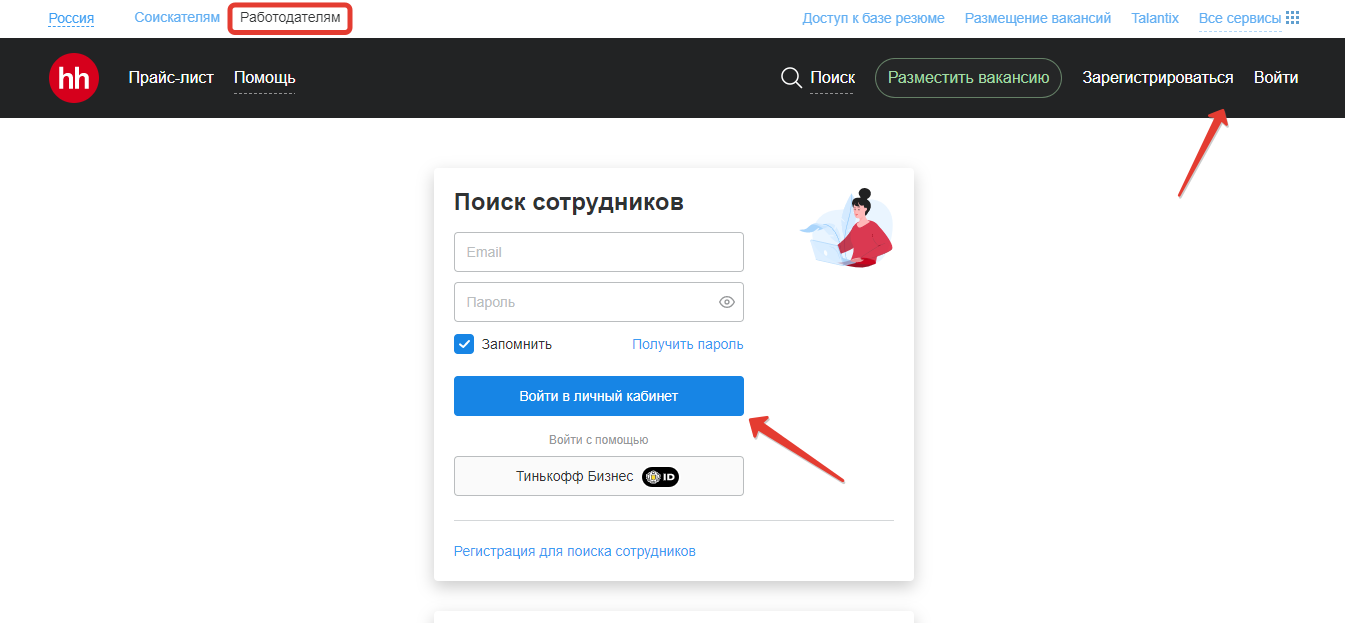Viewport: 1345px width, 623px height.
Task: Expand the Помощь menu
Action: tap(264, 78)
